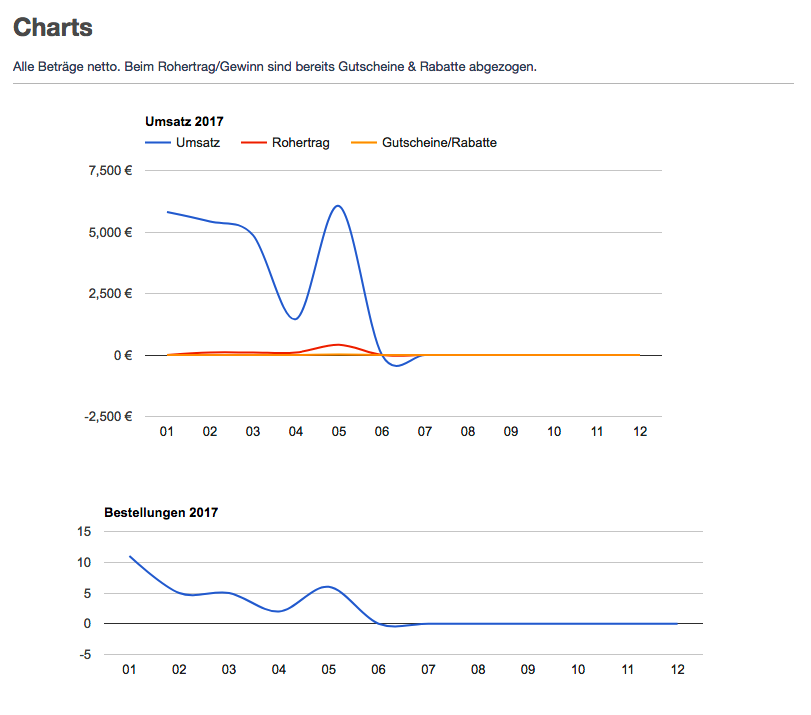Click the Bestellungen line start at month 01
The width and height of the screenshot is (811, 715).
coord(130,557)
